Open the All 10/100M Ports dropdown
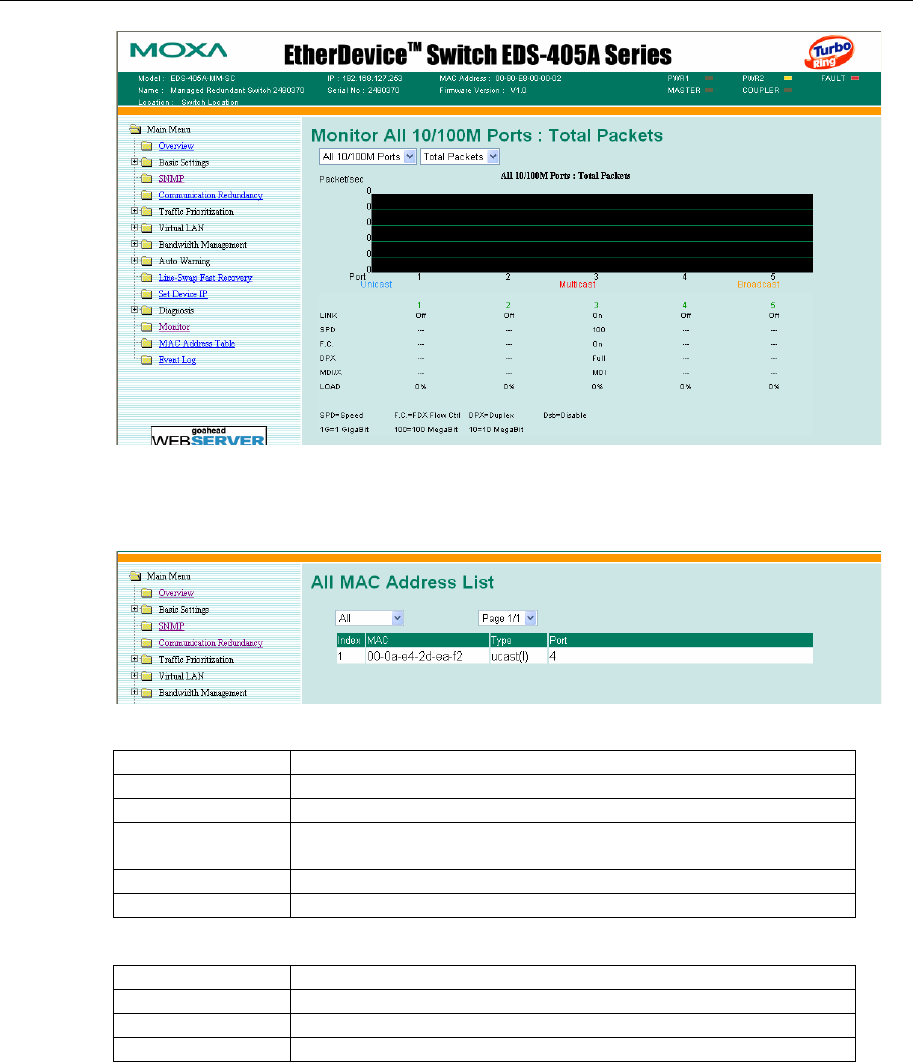Viewport: 913px width, 1062px height. [368, 156]
